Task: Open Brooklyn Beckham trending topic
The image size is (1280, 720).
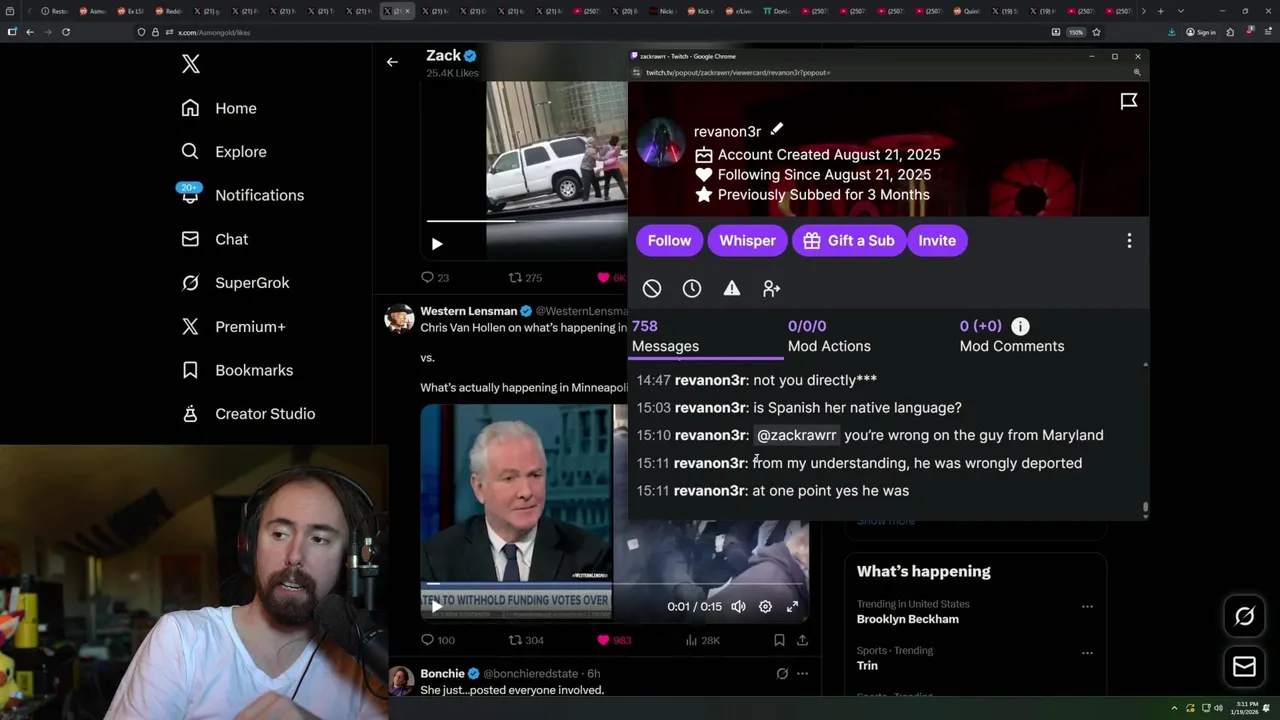Action: (x=907, y=619)
